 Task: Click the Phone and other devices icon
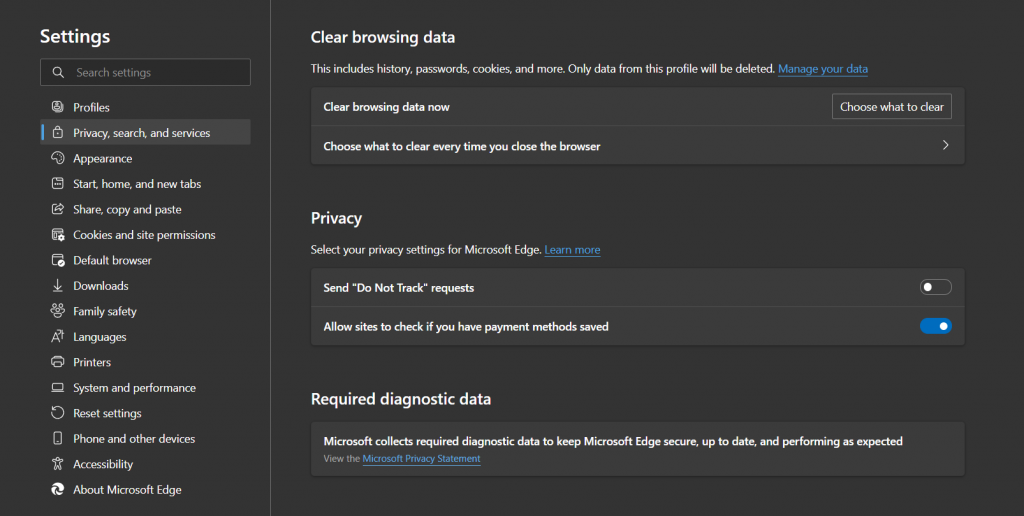(57, 438)
